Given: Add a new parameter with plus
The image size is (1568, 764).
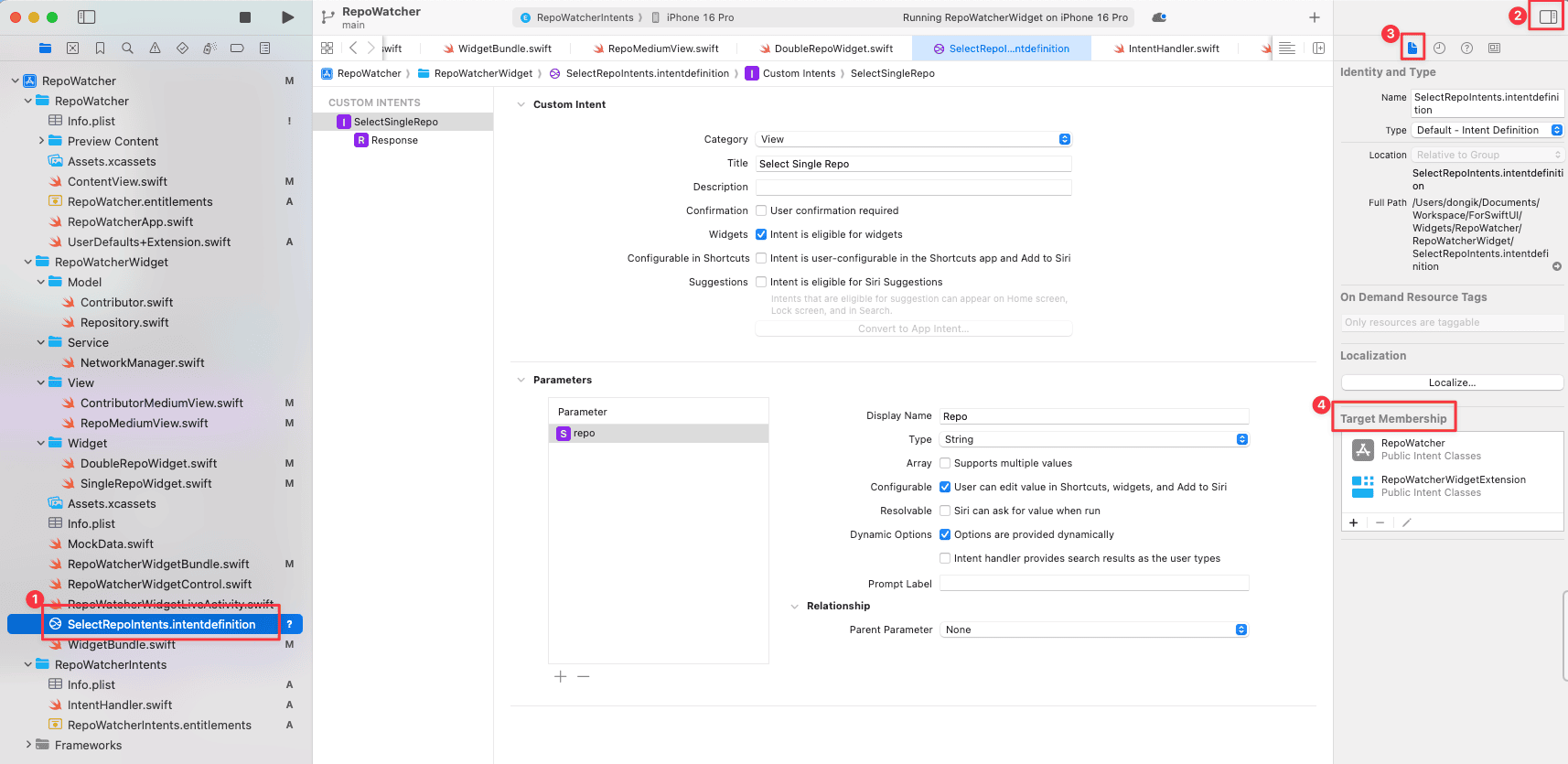Looking at the screenshot, I should (560, 676).
